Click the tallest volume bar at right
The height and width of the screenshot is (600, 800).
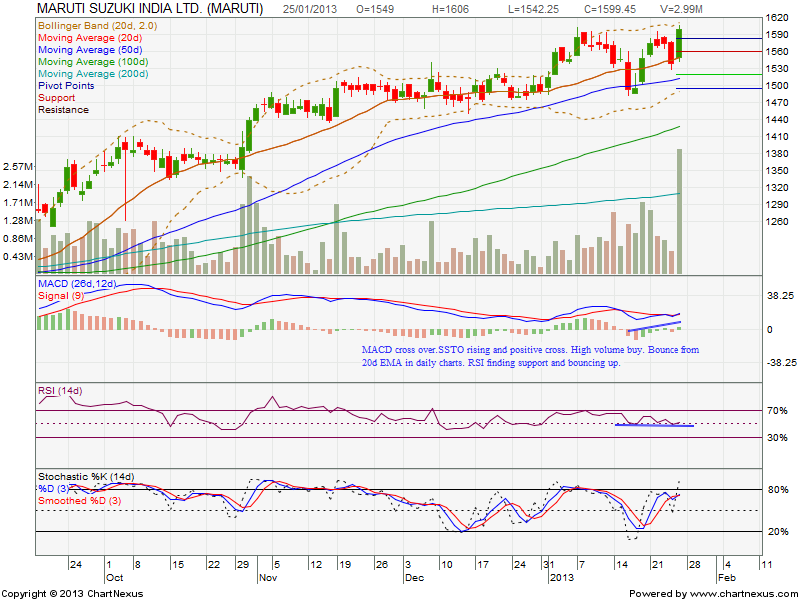click(680, 211)
